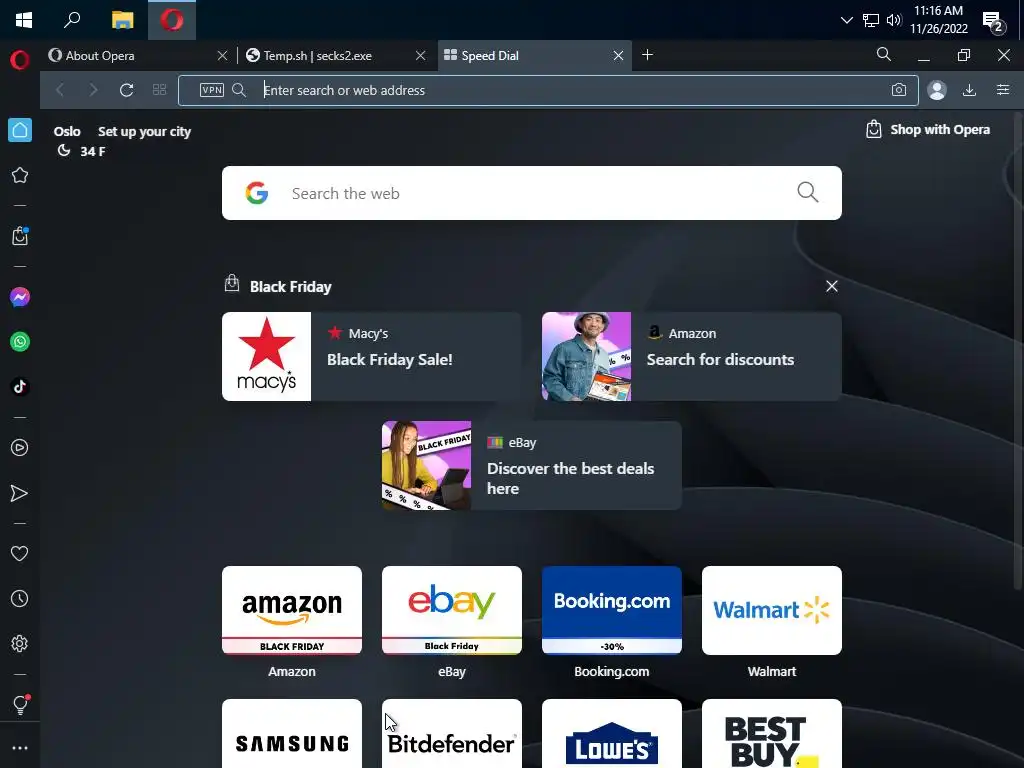Open the Bitdefender speed dial tile

point(452,734)
